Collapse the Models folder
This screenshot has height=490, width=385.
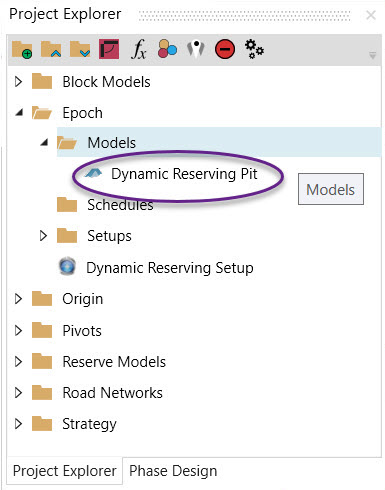click(x=44, y=143)
